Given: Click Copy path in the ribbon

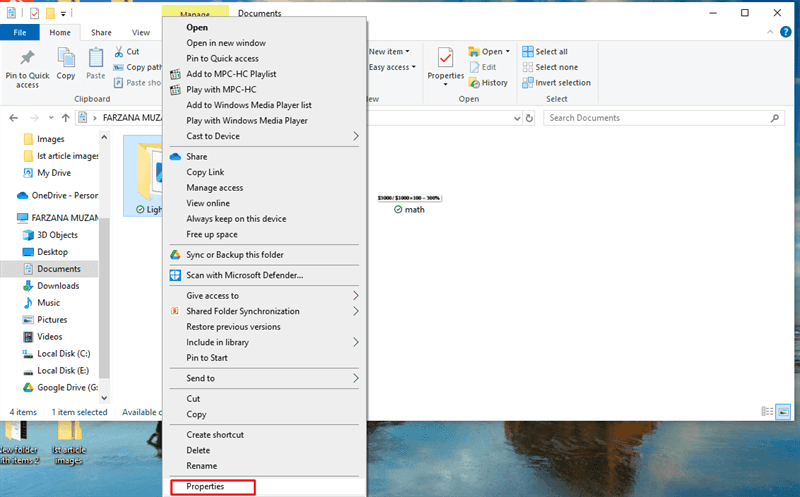Looking at the screenshot, I should tap(138, 67).
